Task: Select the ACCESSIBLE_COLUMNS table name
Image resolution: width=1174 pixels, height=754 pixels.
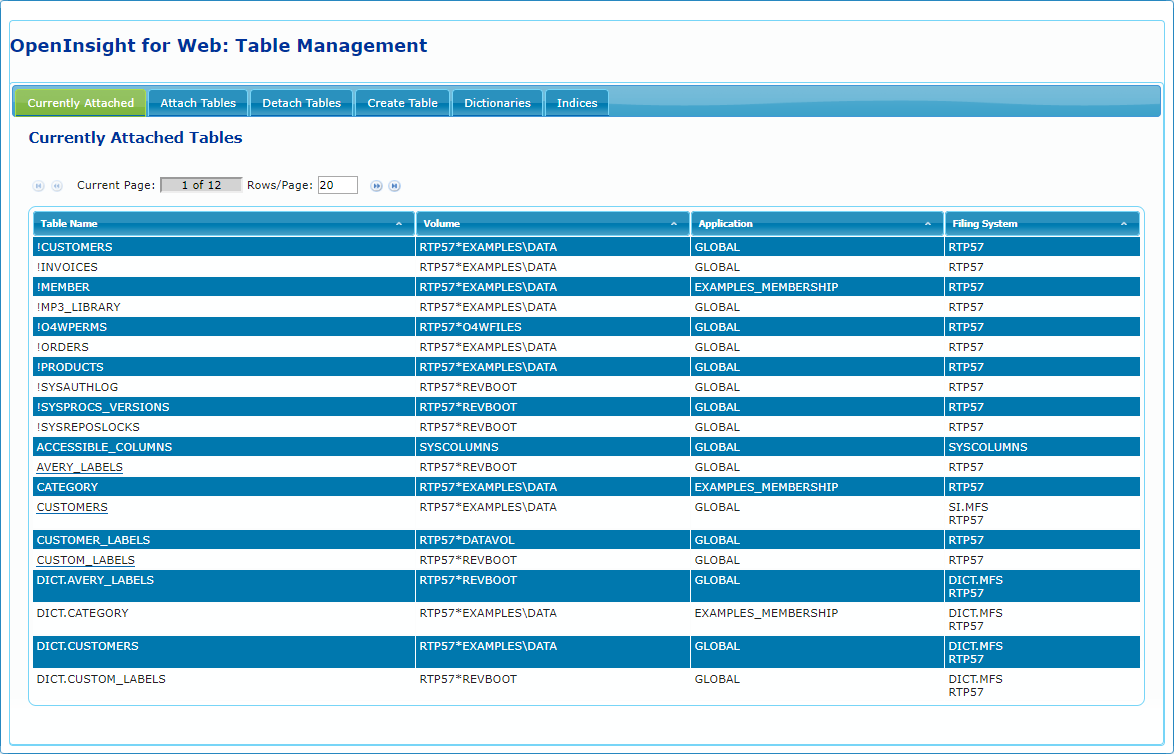Action: [x=104, y=447]
